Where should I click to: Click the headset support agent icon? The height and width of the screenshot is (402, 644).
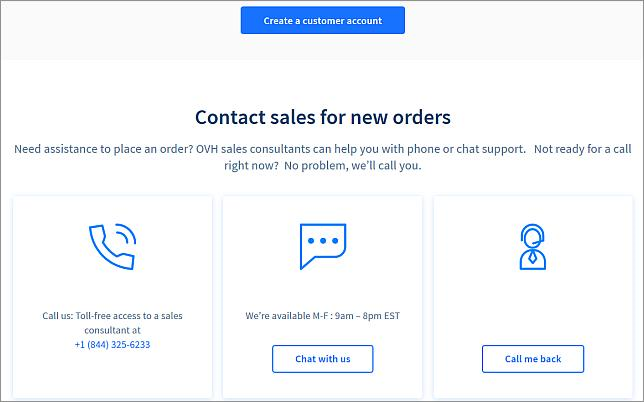(533, 247)
